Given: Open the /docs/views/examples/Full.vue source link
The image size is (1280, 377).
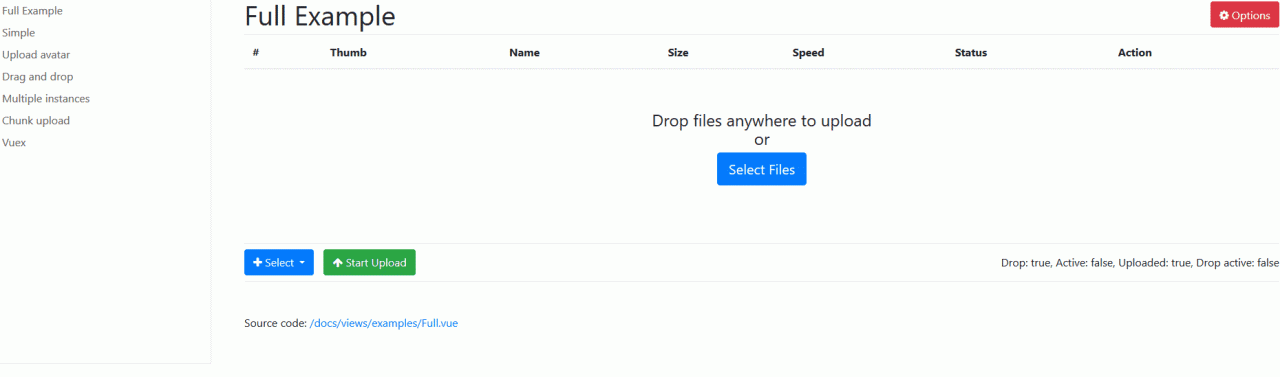Looking at the screenshot, I should (x=384, y=323).
